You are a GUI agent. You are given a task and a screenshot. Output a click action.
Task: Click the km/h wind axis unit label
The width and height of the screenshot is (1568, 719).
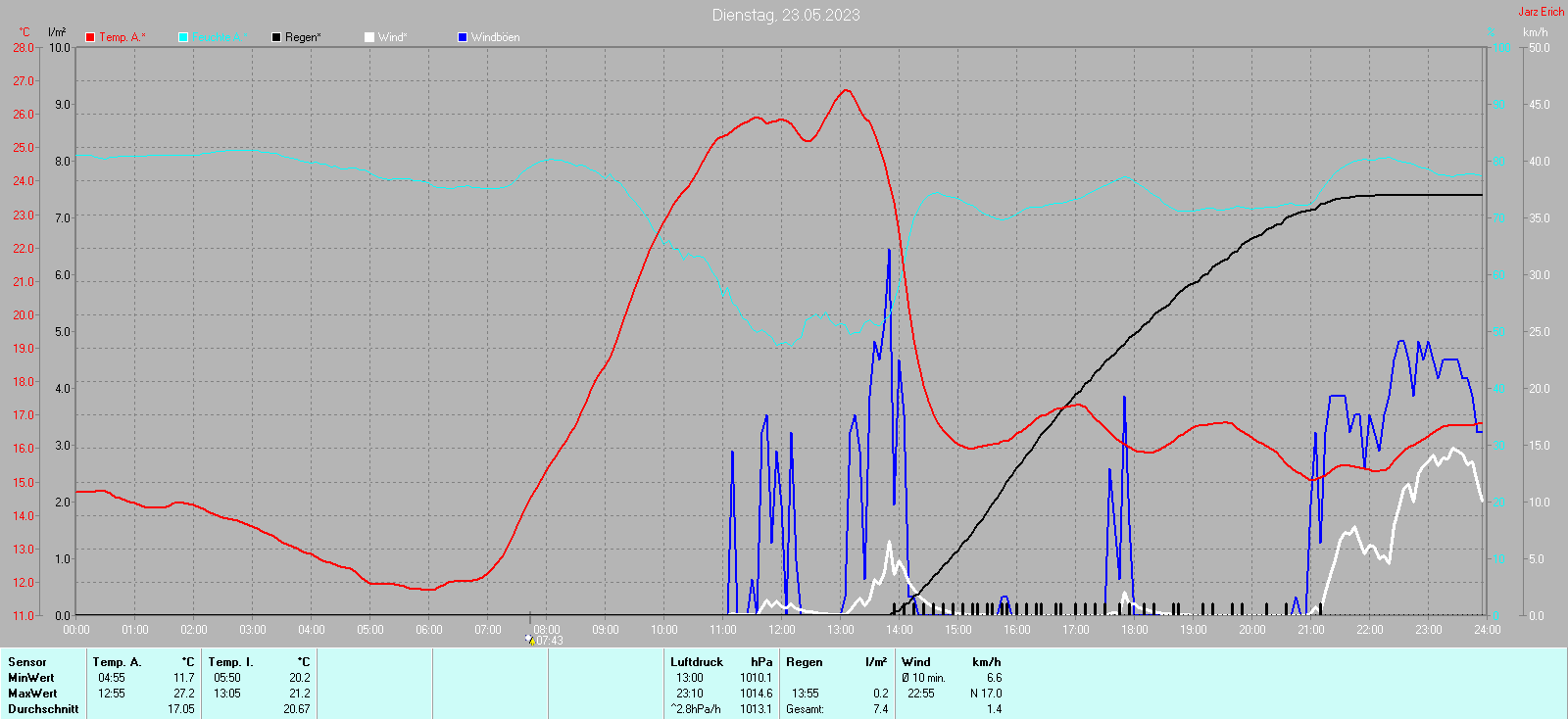pyautogui.click(x=1535, y=32)
